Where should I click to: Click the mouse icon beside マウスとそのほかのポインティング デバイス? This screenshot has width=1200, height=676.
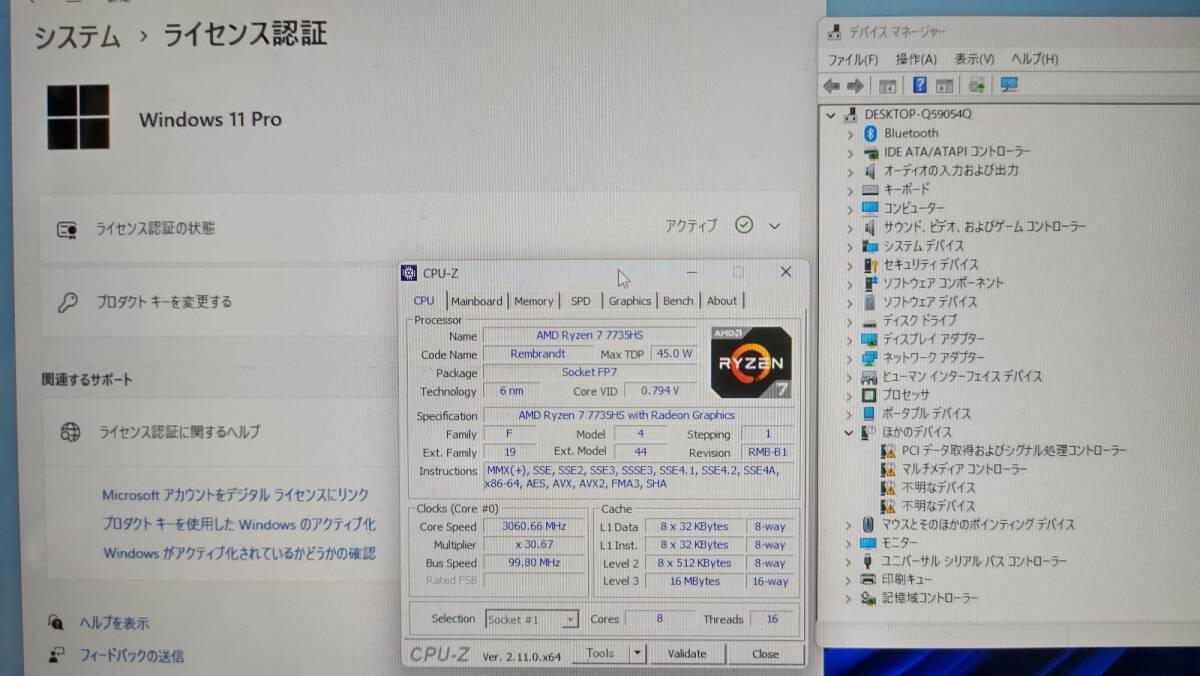pos(870,524)
